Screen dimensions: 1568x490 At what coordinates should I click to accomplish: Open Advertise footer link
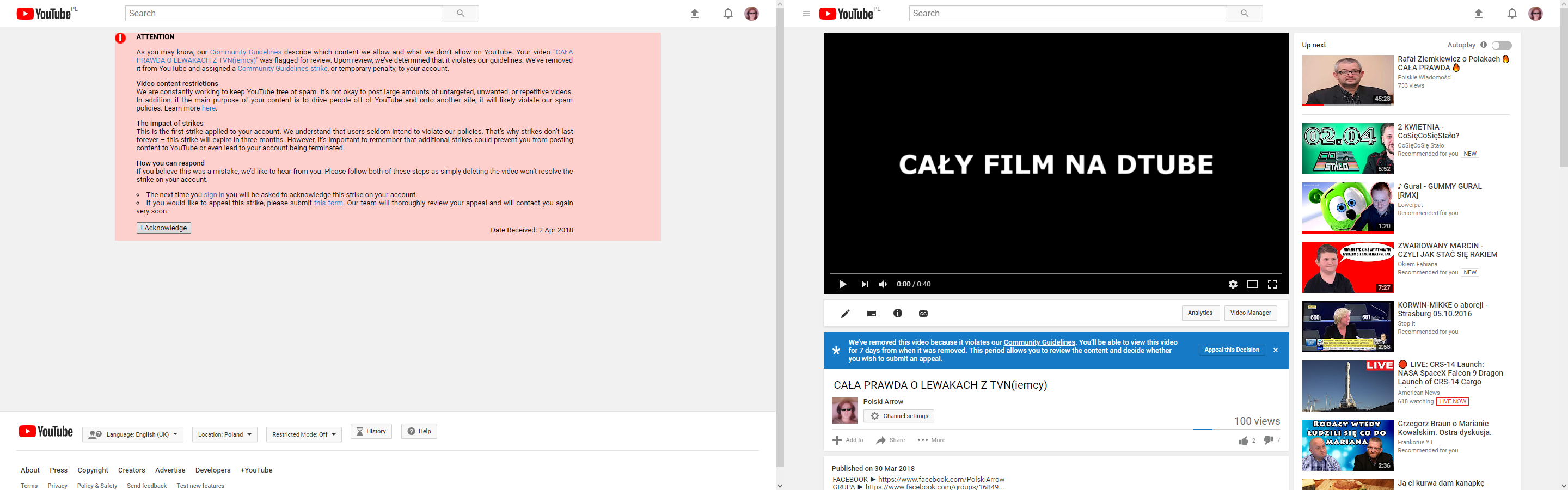pos(170,470)
